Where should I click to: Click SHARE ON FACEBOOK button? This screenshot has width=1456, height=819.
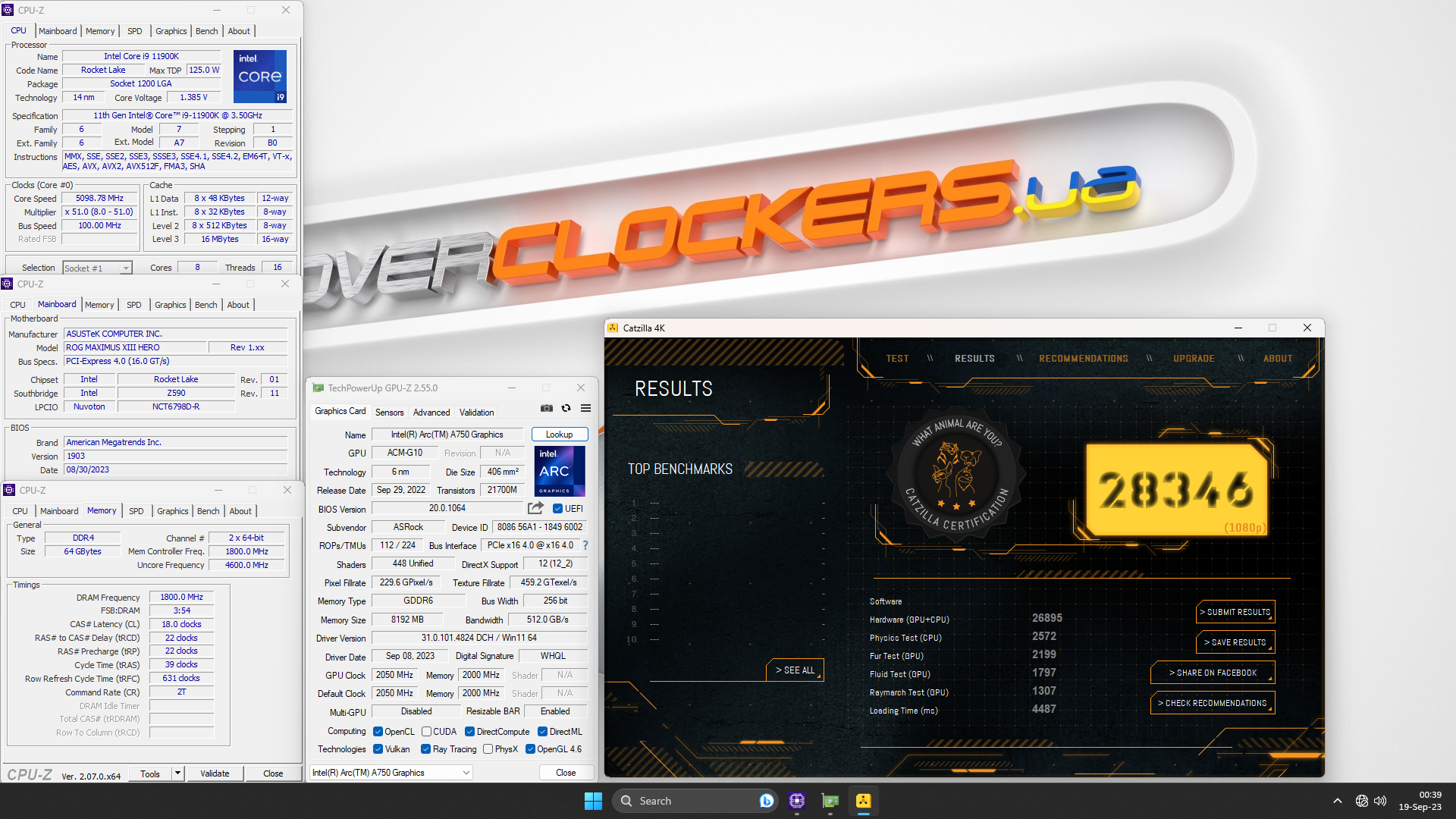(1213, 673)
